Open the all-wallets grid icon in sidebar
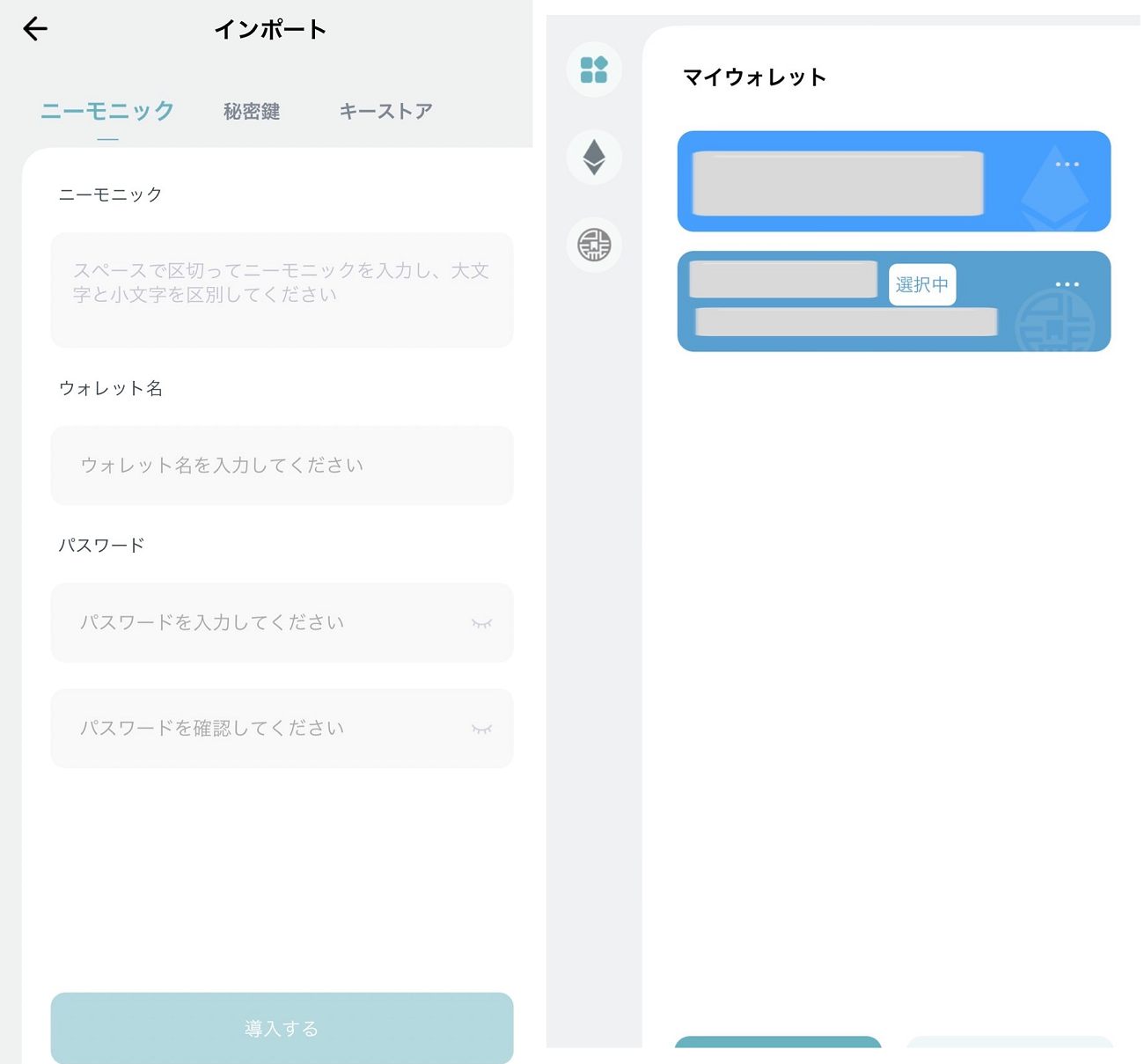Screen dimensions: 1144x1064 tap(594, 70)
